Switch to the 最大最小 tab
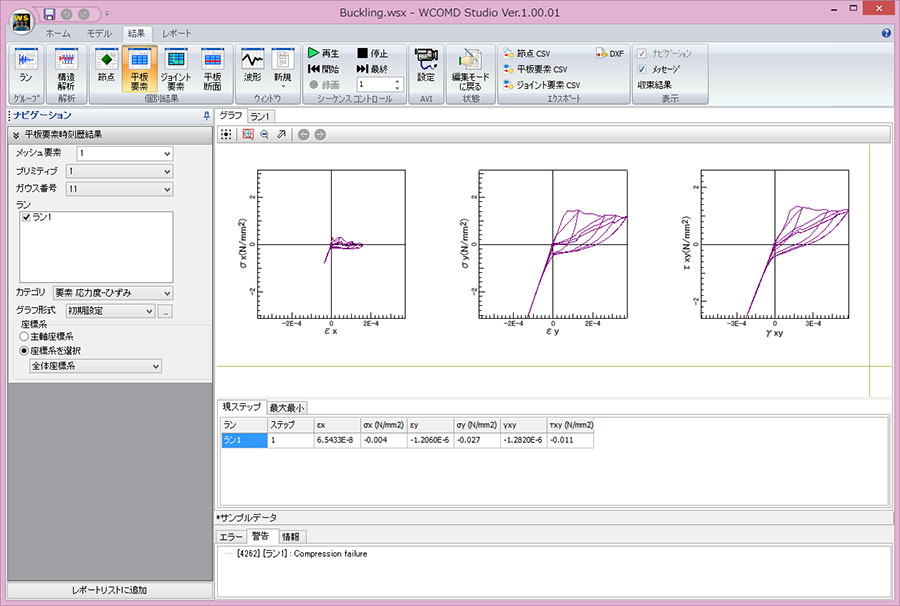This screenshot has width=900, height=606. [x=287, y=407]
